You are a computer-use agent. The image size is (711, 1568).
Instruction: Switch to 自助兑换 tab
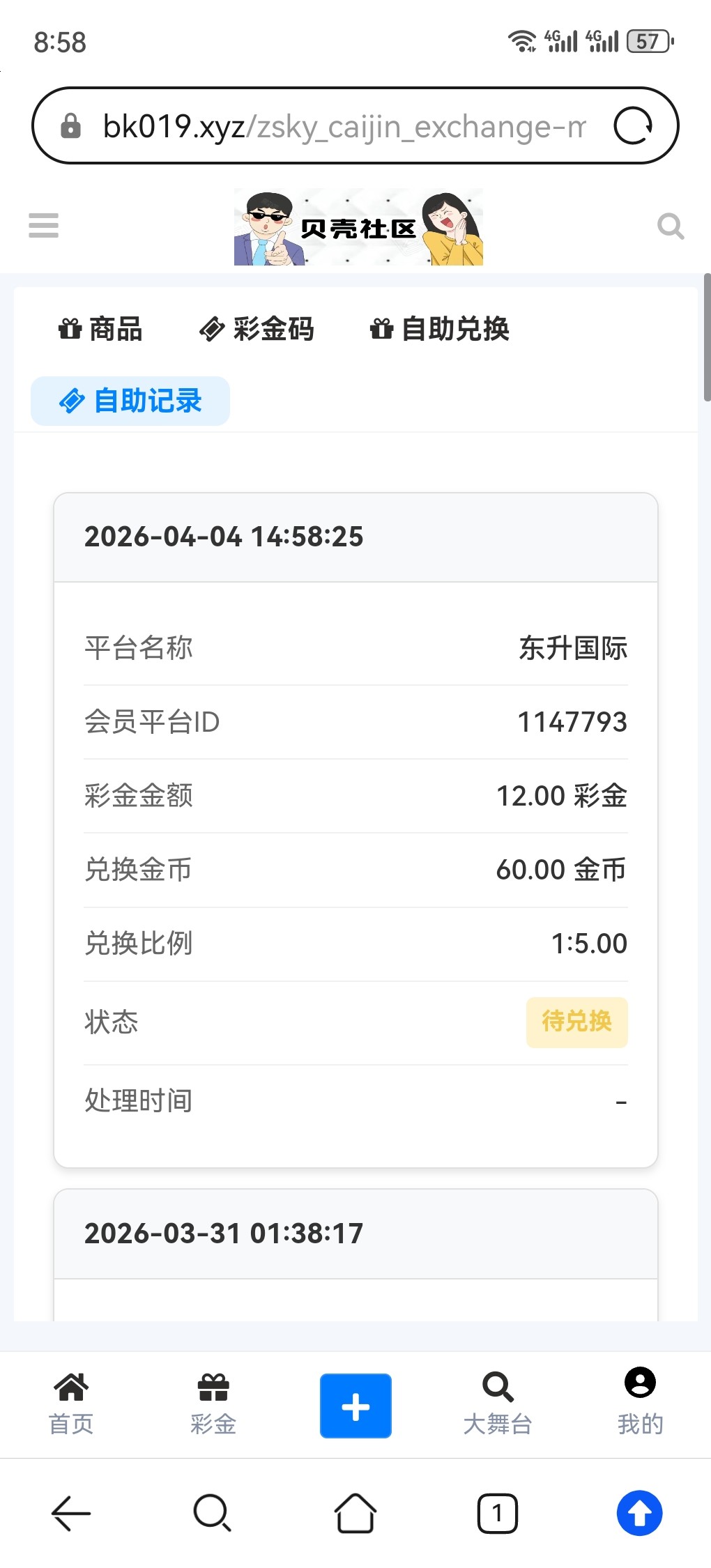[440, 329]
